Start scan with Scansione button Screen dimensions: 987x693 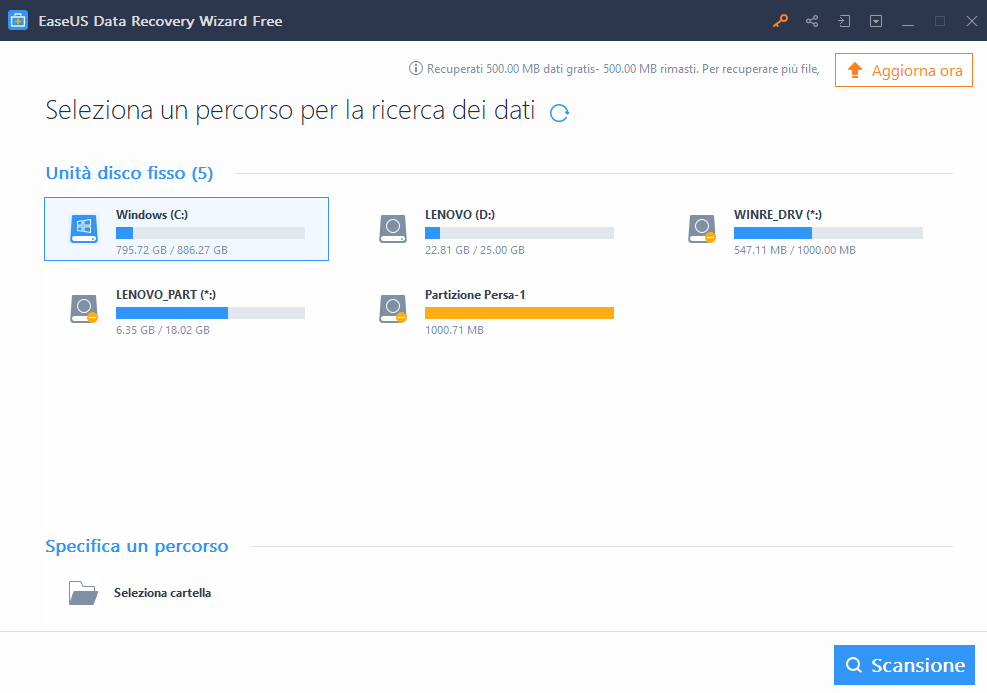[x=904, y=665]
